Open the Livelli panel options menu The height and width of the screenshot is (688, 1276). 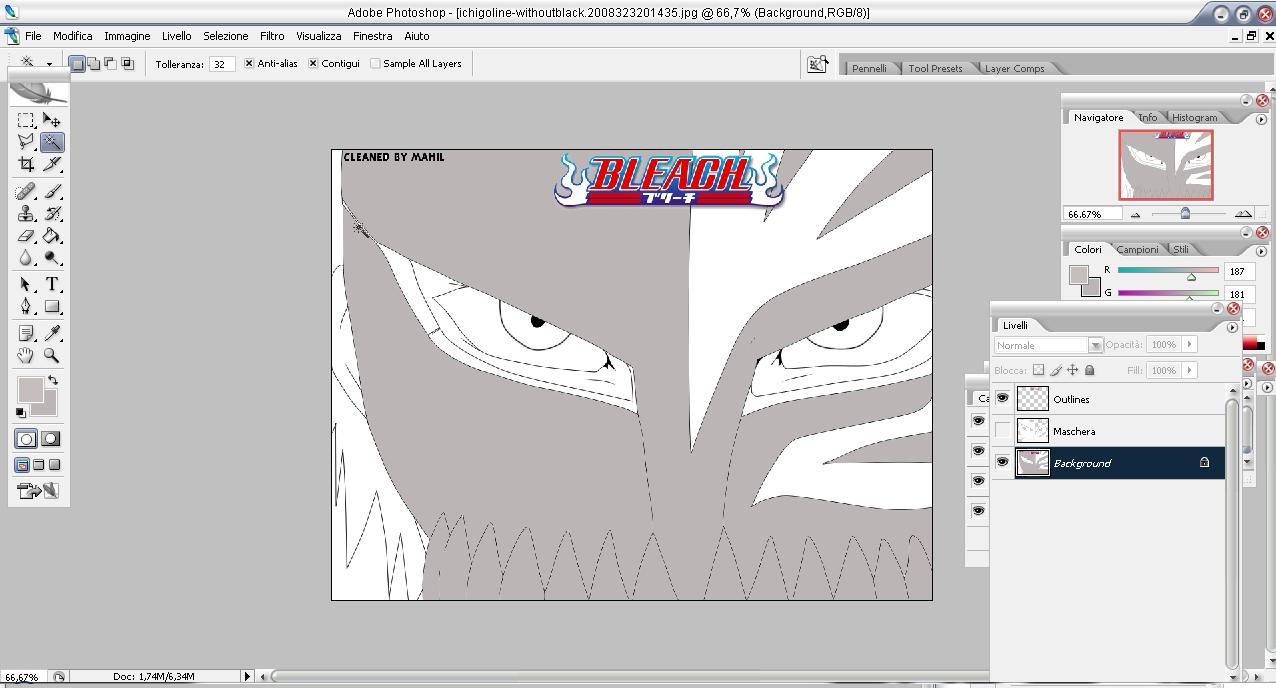pos(1232,327)
